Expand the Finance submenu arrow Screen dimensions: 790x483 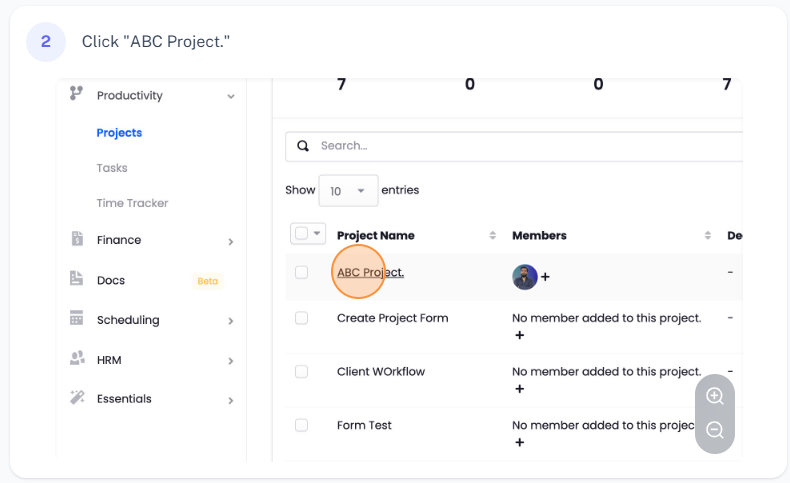[231, 241]
